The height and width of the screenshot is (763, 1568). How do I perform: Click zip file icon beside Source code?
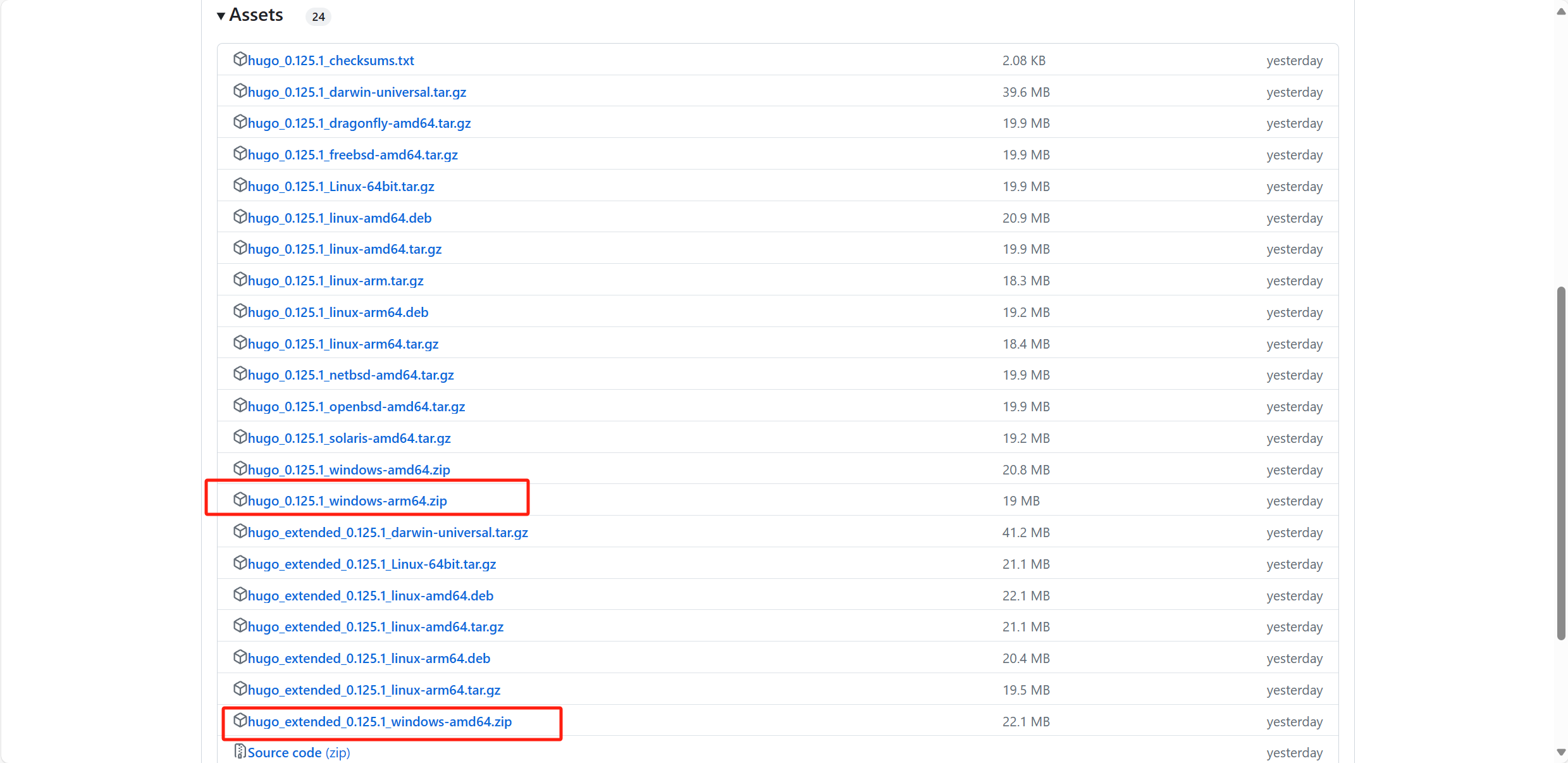click(x=240, y=752)
